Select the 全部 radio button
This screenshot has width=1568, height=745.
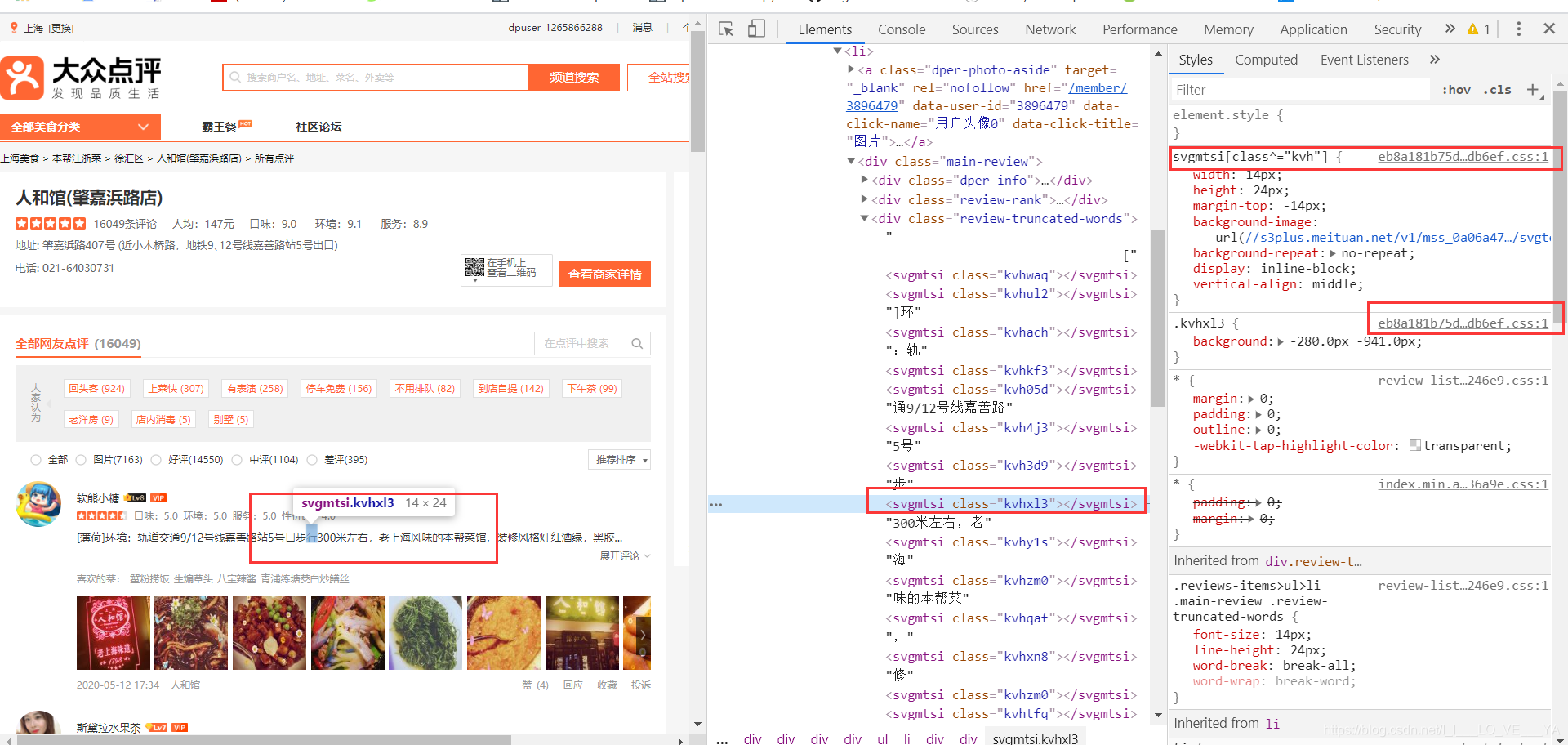click(x=36, y=460)
